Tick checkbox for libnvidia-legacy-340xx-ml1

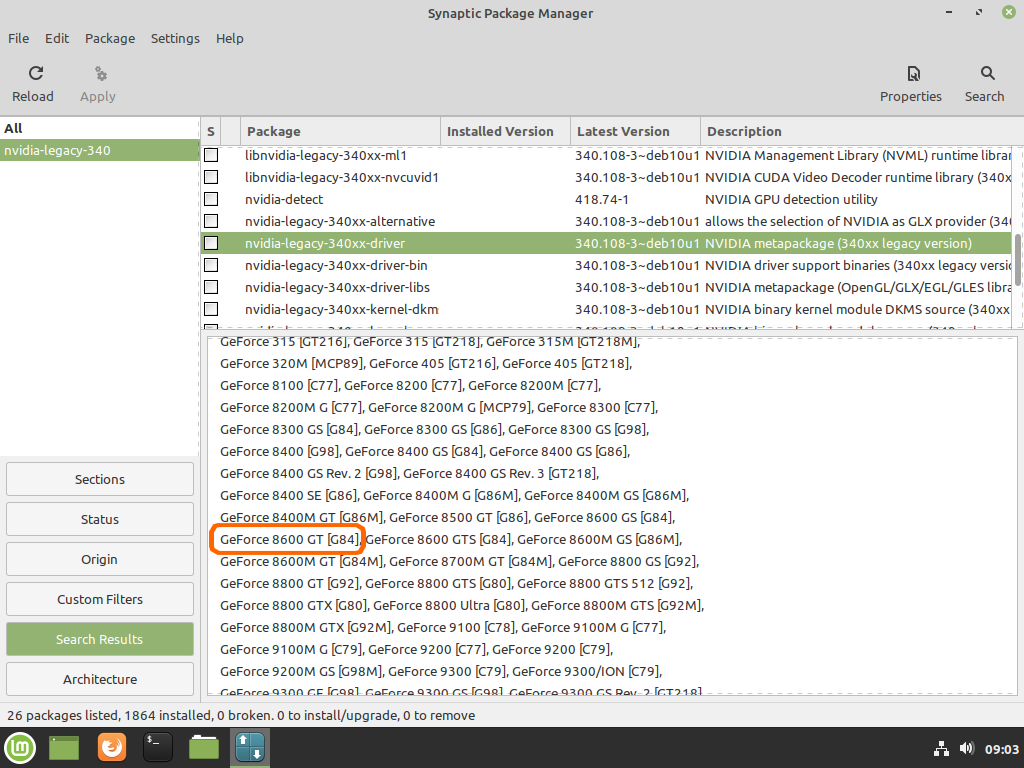coord(211,155)
